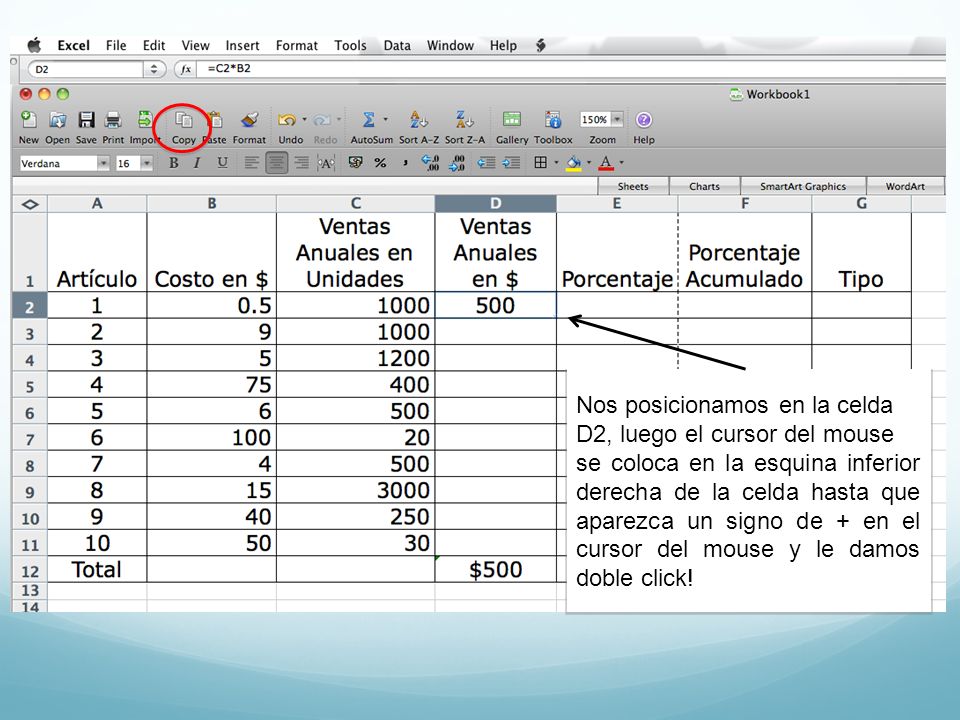
Task: Open the Tools menu
Action: (x=350, y=45)
